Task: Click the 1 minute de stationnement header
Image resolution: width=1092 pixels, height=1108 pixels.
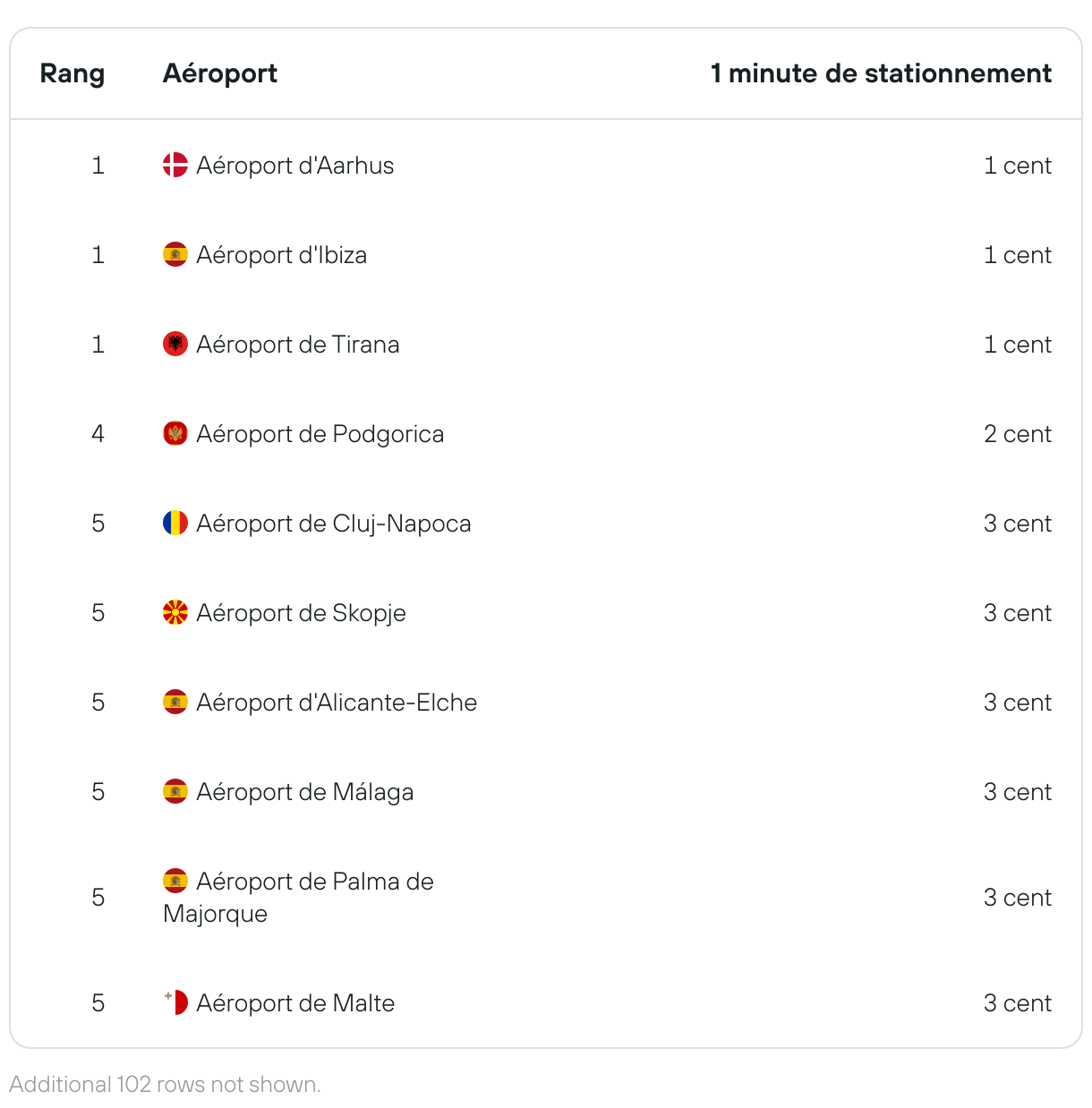Action: point(881,73)
